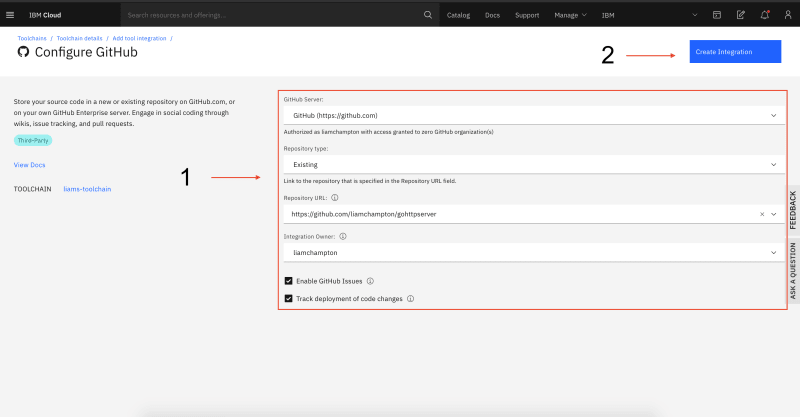Show info for Track deployment of code changes

point(410,299)
